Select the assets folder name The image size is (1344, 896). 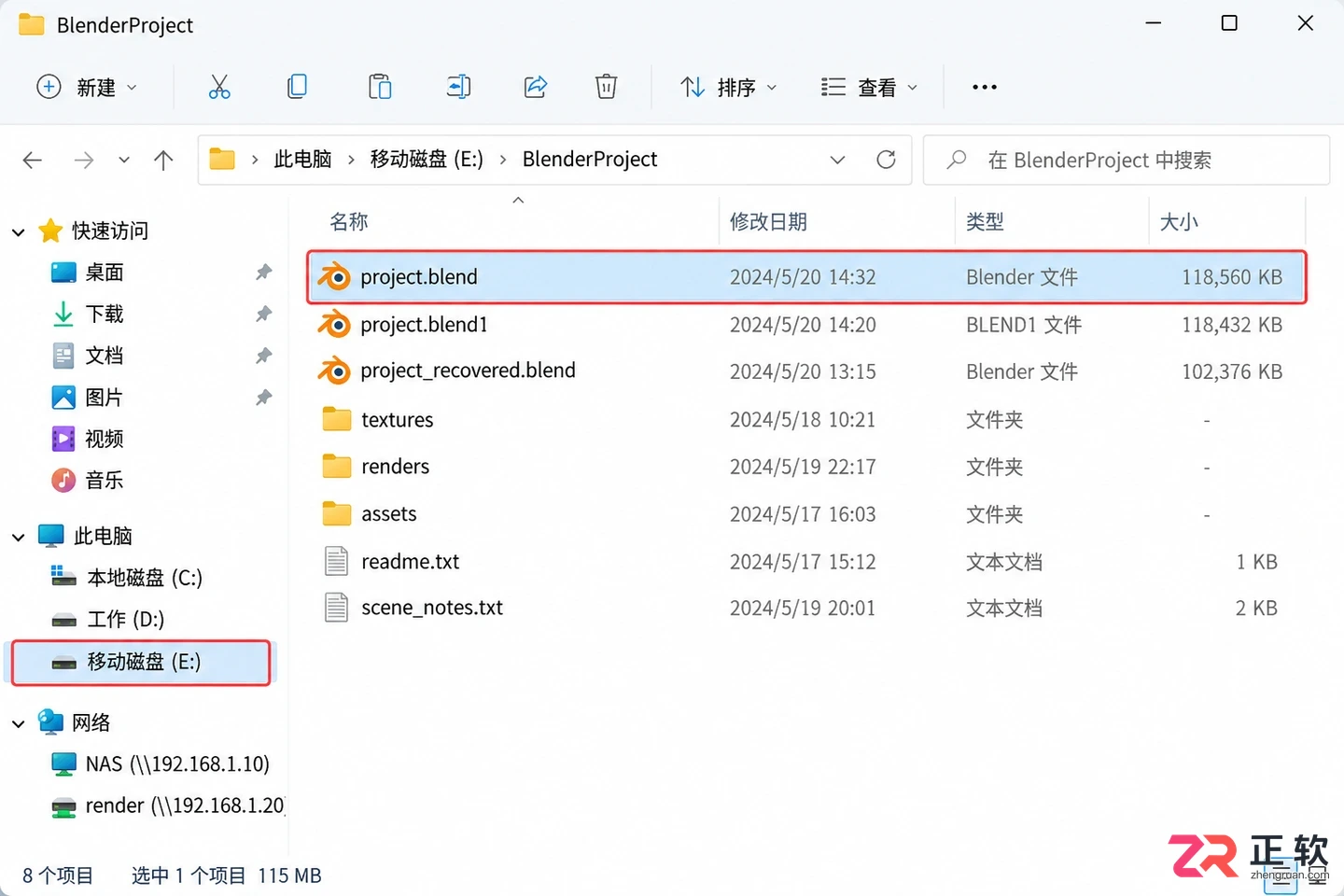point(388,514)
